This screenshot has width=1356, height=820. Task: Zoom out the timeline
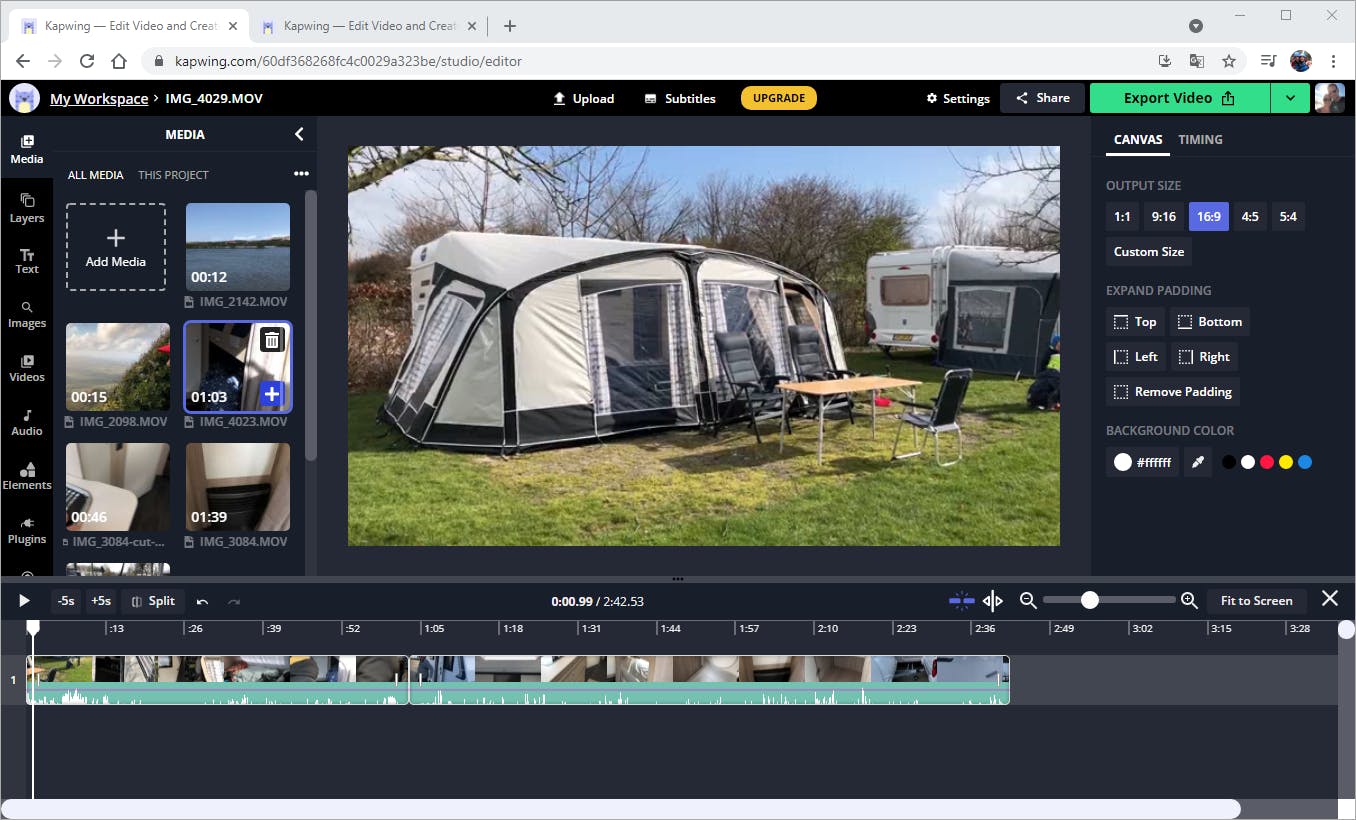pyautogui.click(x=1027, y=600)
